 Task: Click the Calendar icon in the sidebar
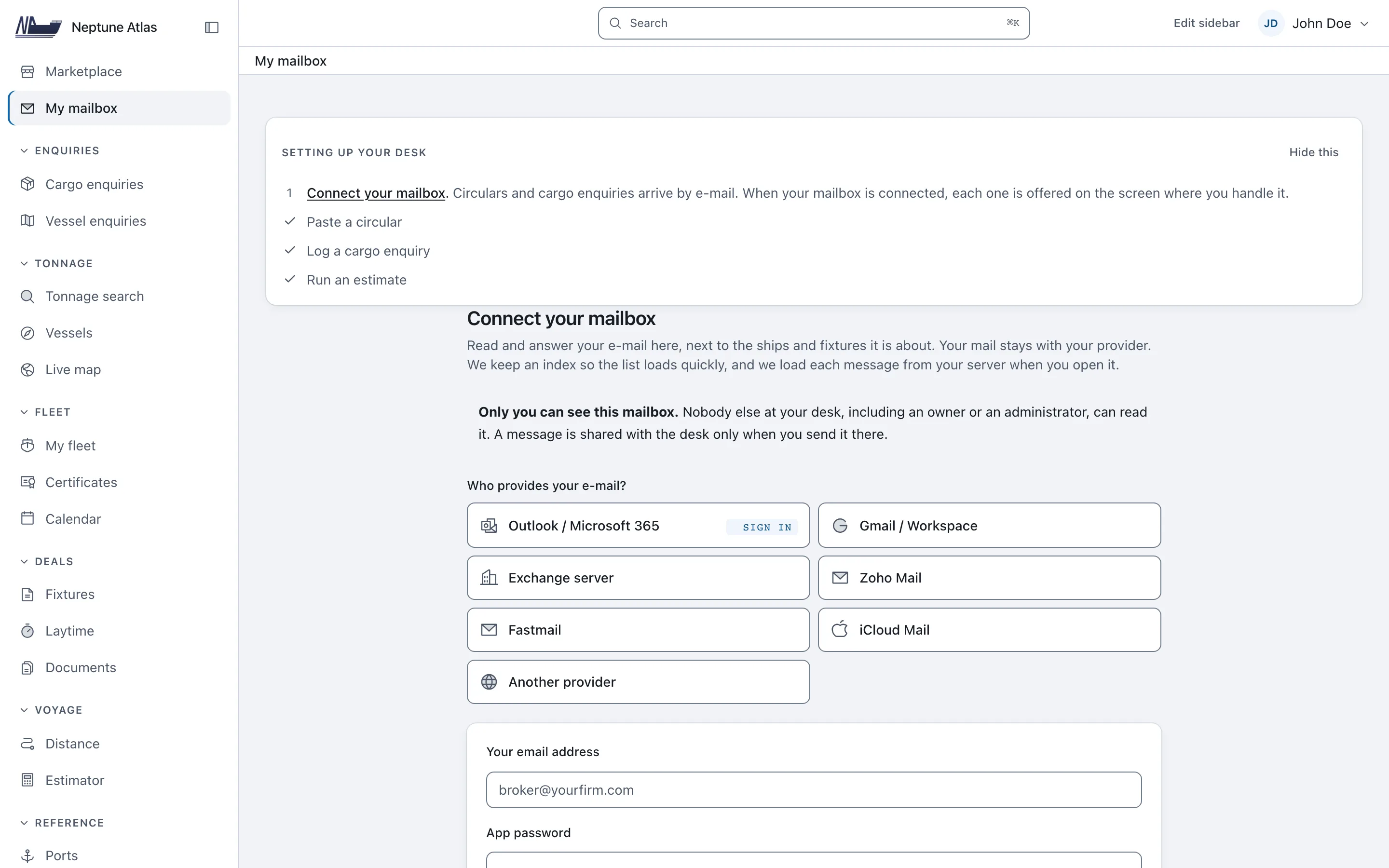pos(27,519)
